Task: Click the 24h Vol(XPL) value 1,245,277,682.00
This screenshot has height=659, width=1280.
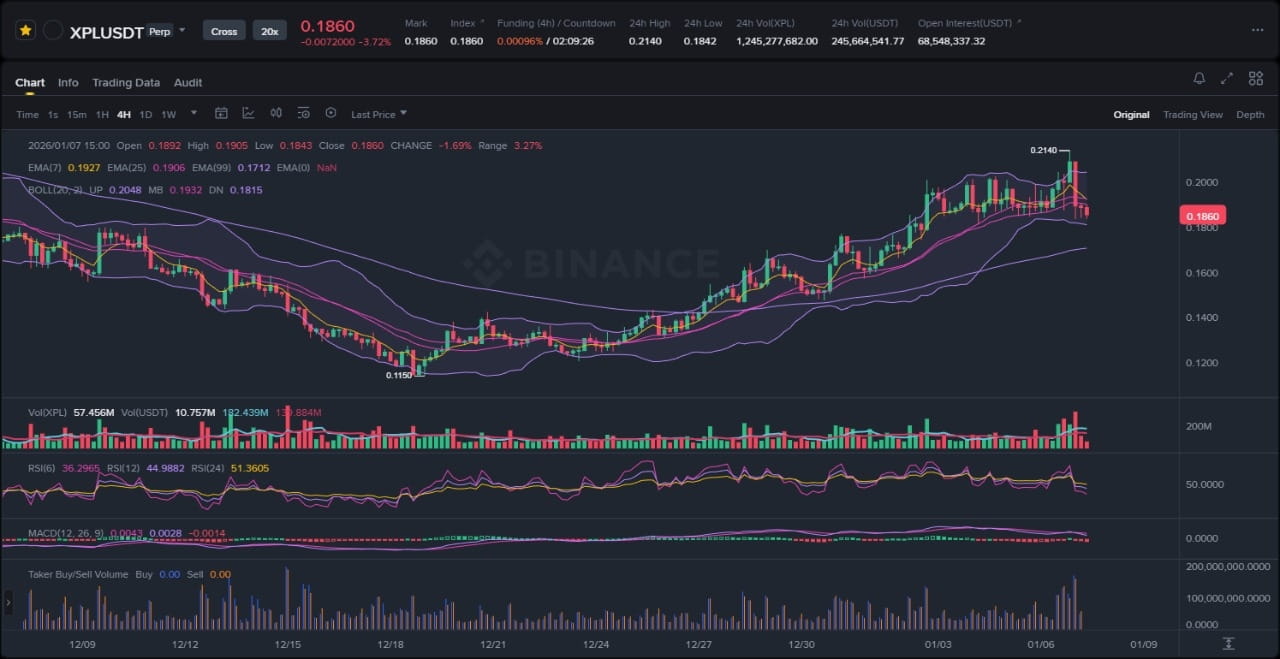Action: point(777,41)
